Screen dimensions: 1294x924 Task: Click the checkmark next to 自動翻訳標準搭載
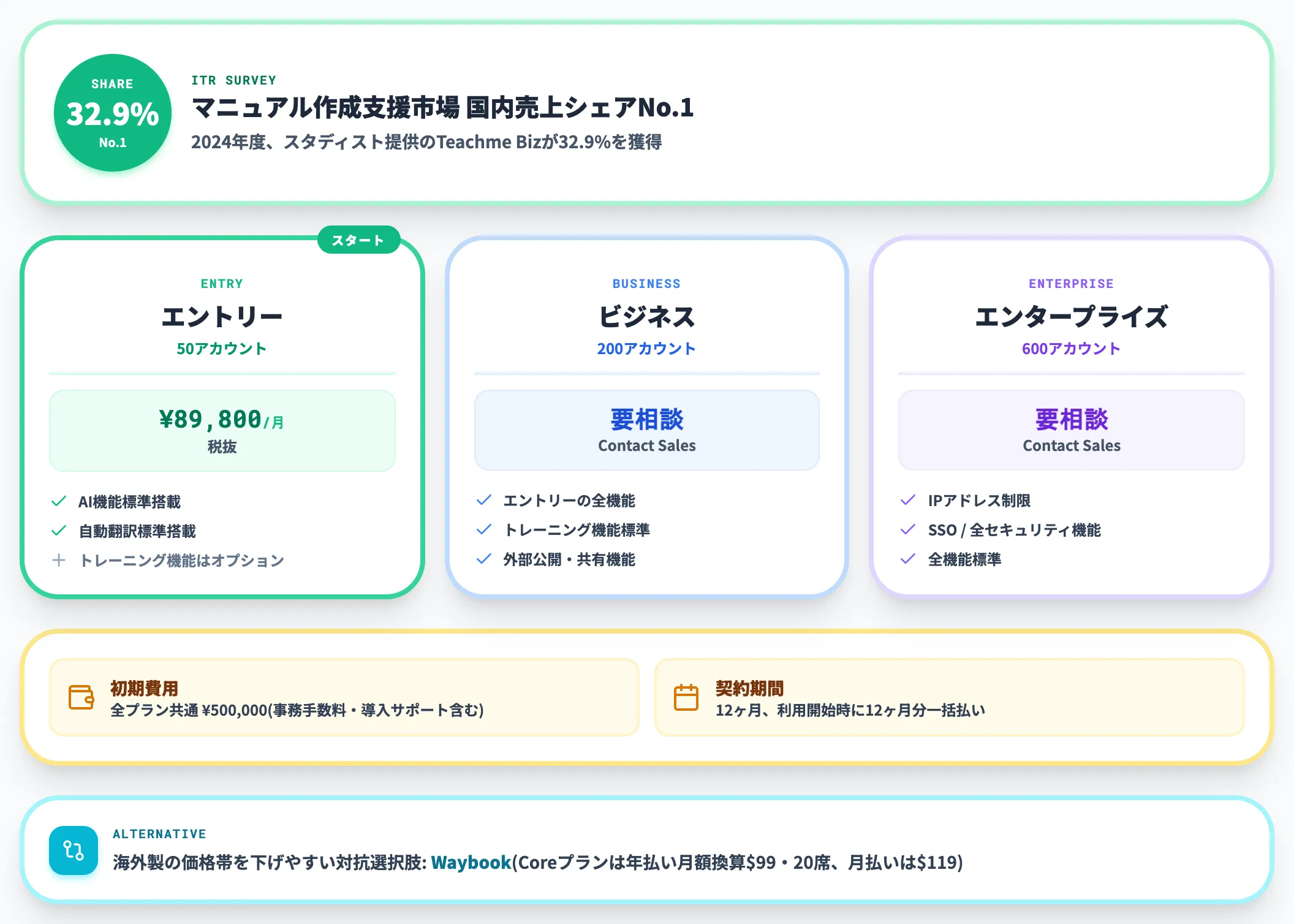click(59, 531)
